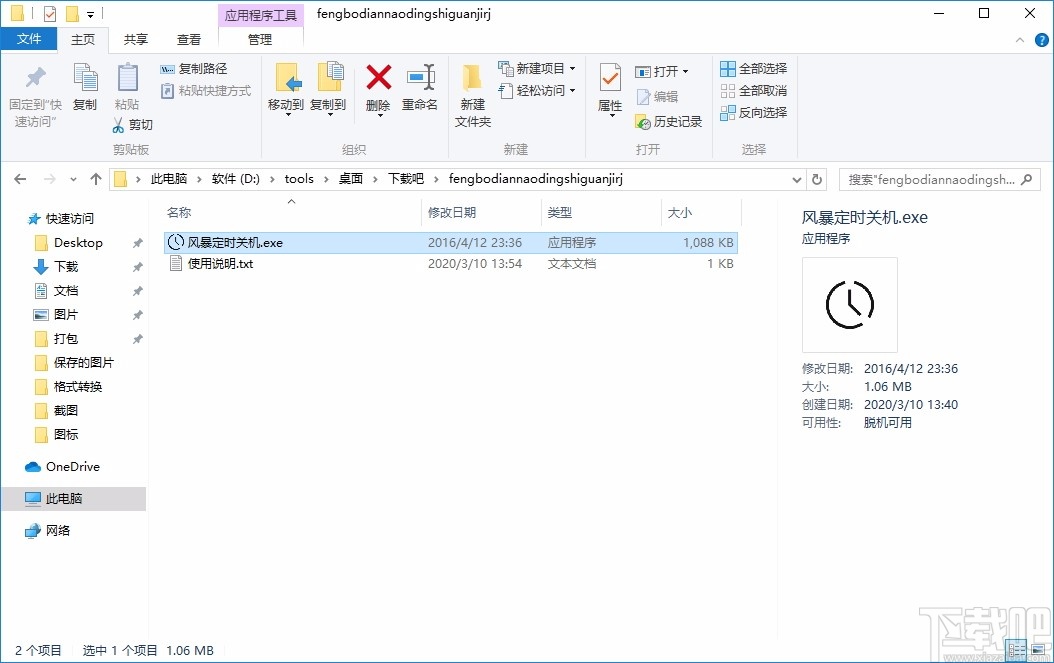Toggle large icons view in status bar
The width and height of the screenshot is (1054, 663).
coord(1036,650)
